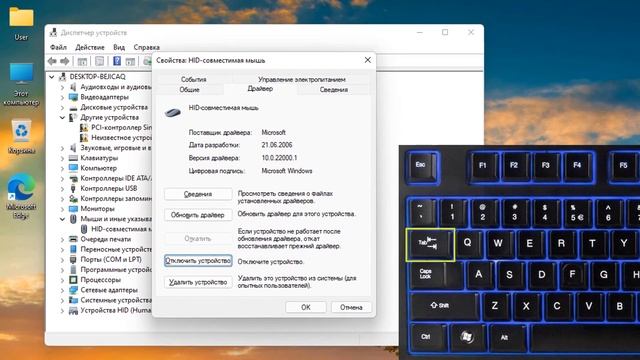Screen dimensions: 640x360
Task: Select the Дисковые устройства drive icon
Action: pyautogui.click(x=73, y=107)
